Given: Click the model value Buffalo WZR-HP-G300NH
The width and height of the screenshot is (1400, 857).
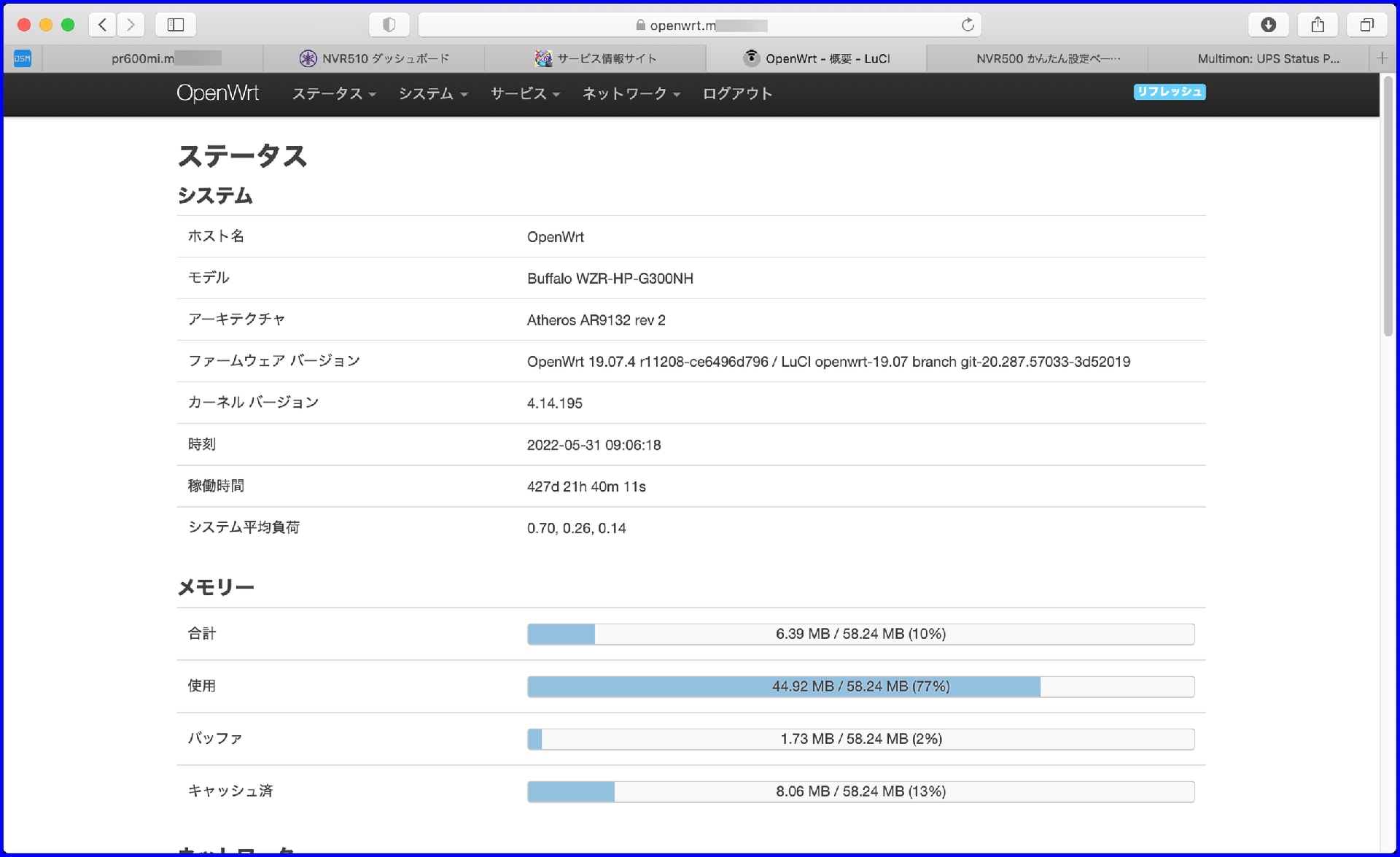Looking at the screenshot, I should (x=610, y=279).
